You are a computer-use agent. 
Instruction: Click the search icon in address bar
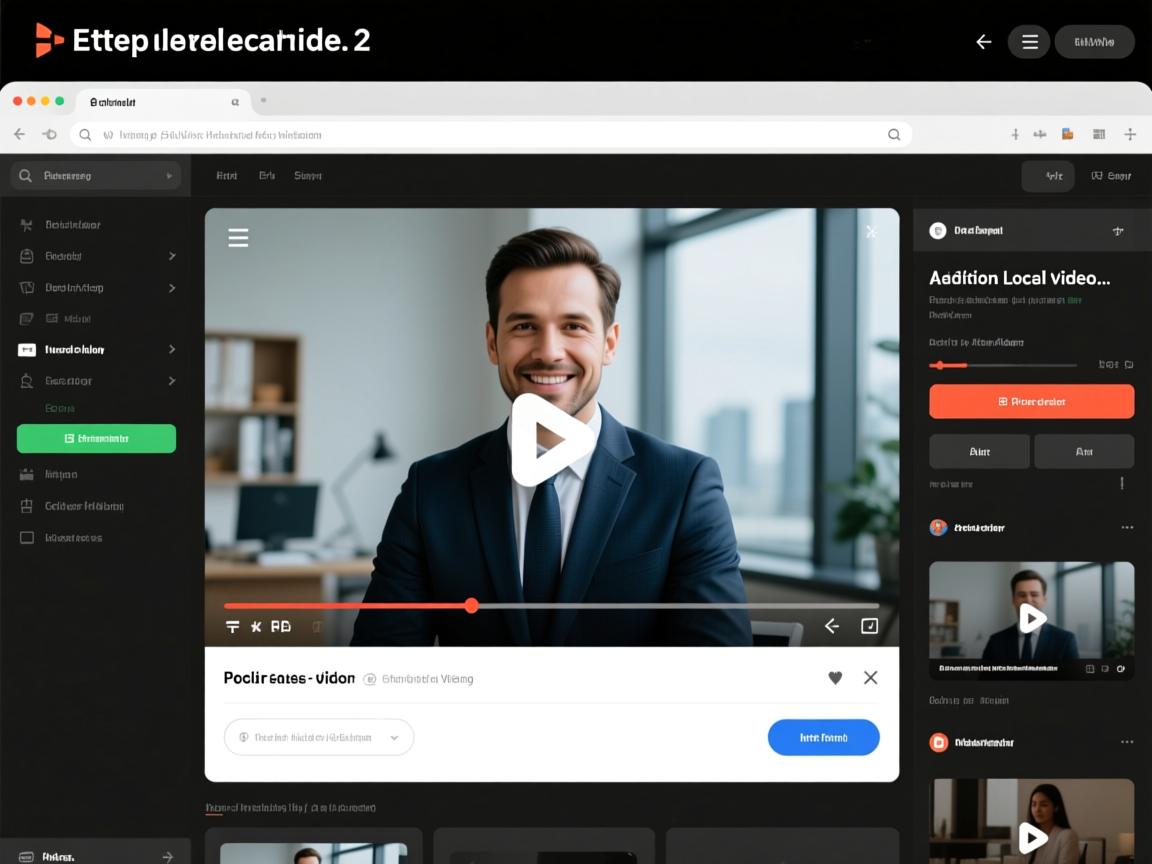(893, 134)
